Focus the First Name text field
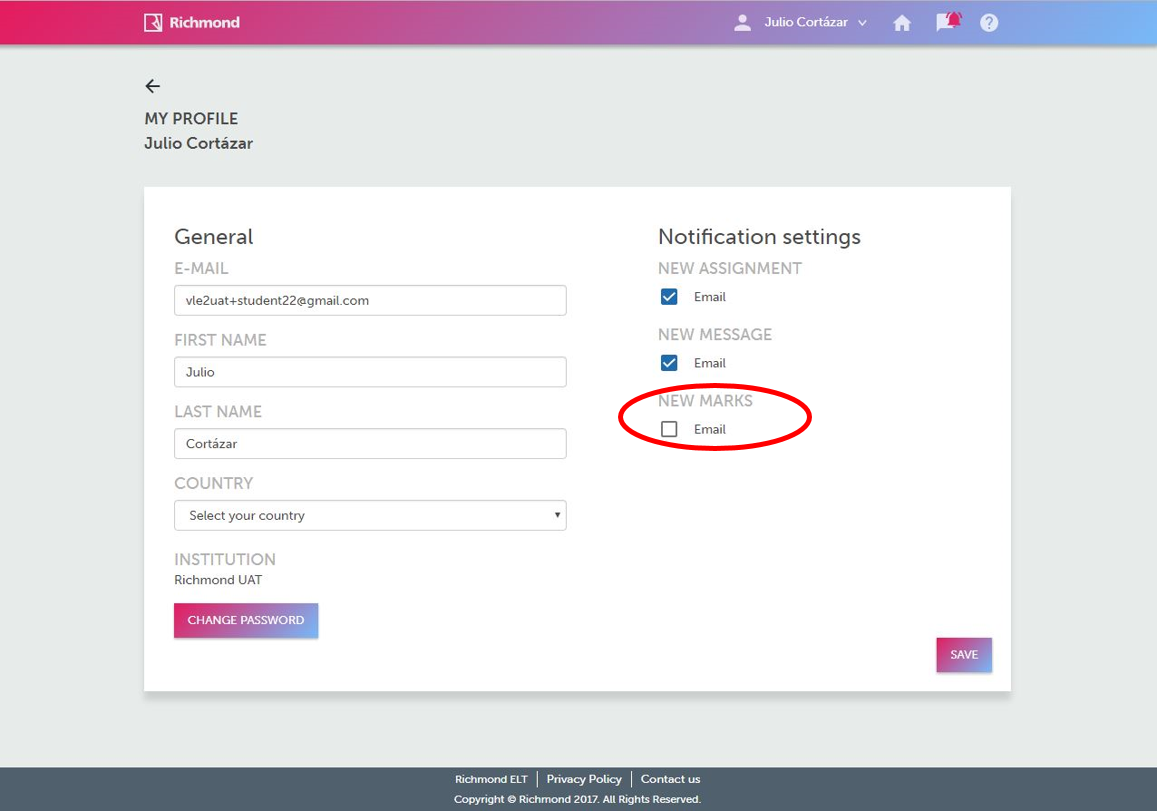This screenshot has width=1157, height=811. tap(369, 372)
